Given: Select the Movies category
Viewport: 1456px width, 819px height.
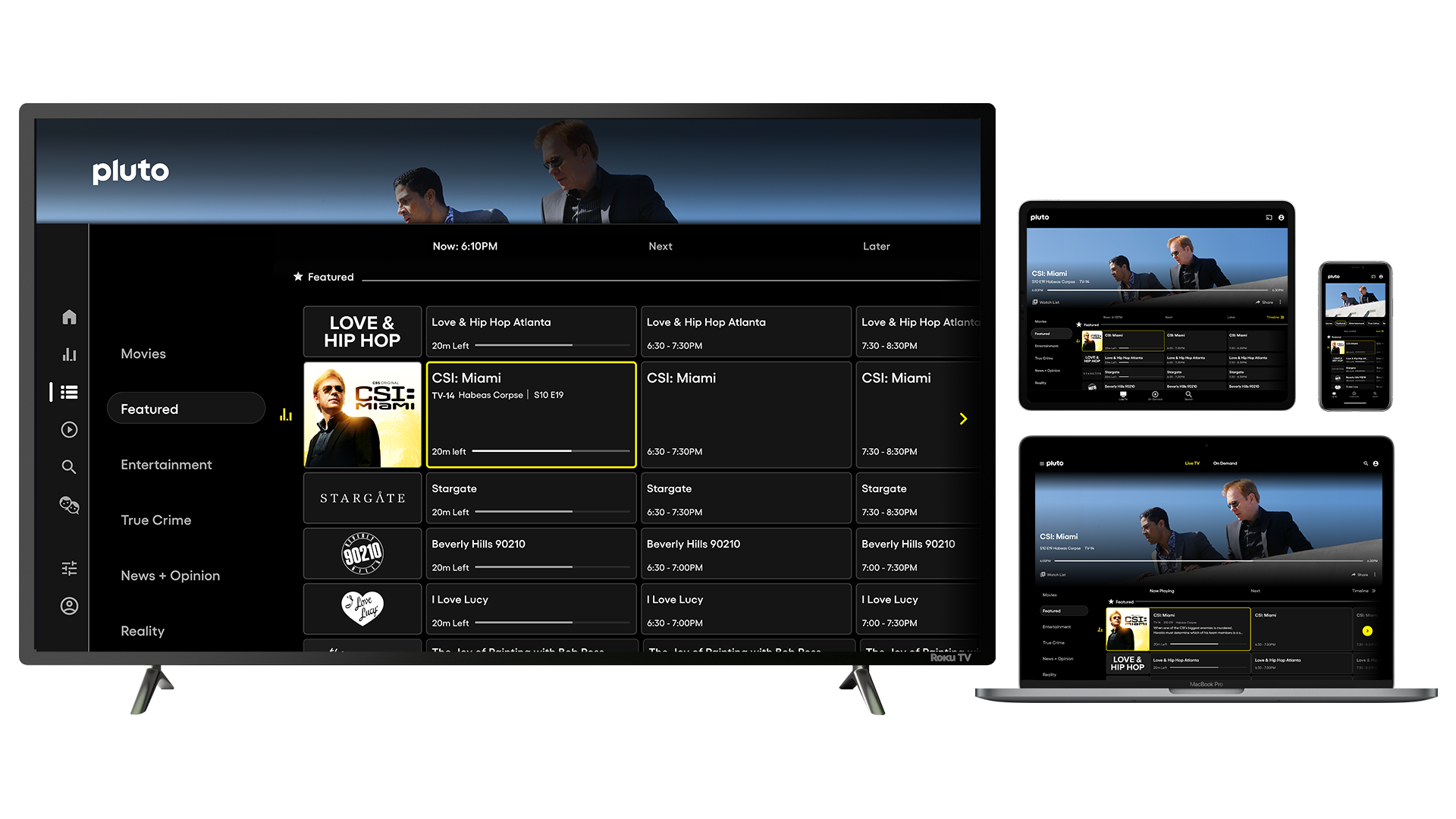Looking at the screenshot, I should coord(143,354).
